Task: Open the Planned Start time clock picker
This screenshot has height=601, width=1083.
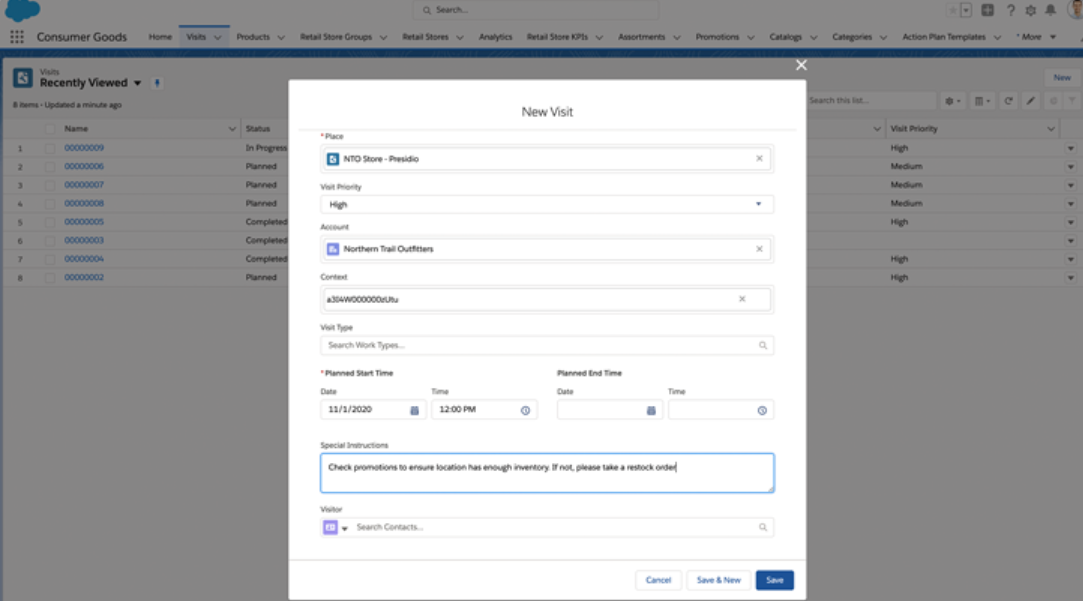Action: (525, 410)
